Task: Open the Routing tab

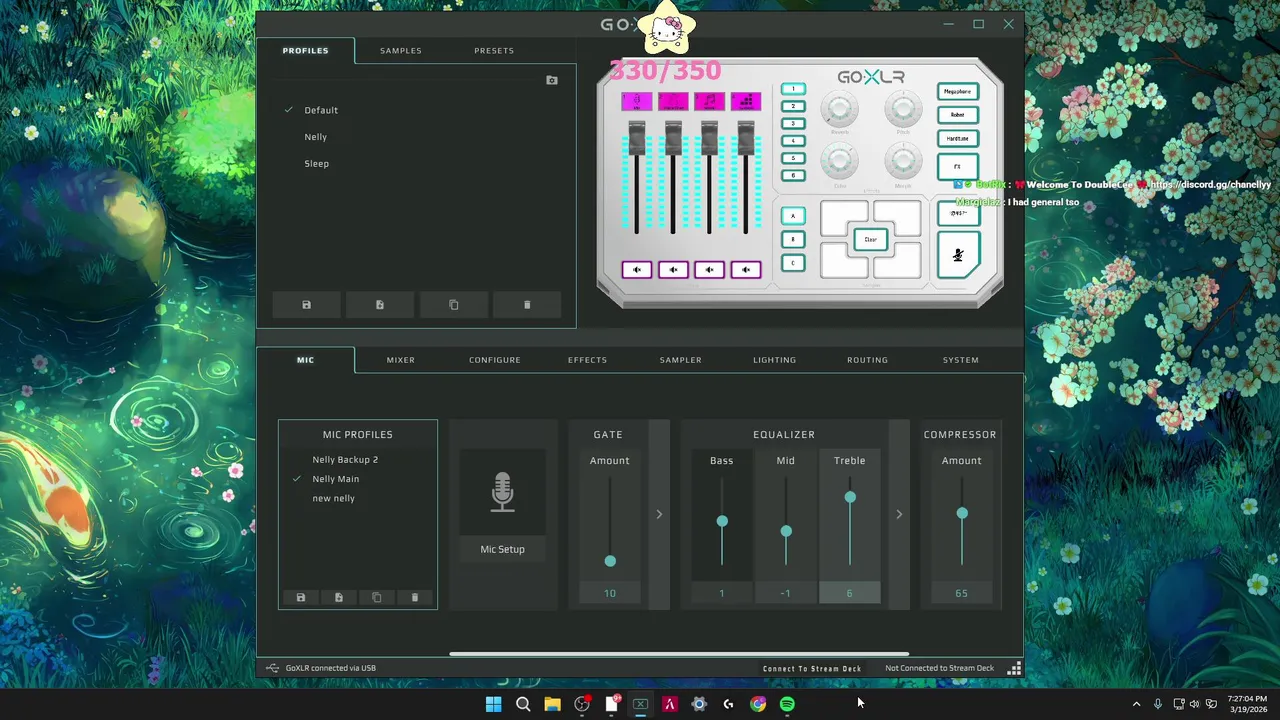Action: click(868, 360)
